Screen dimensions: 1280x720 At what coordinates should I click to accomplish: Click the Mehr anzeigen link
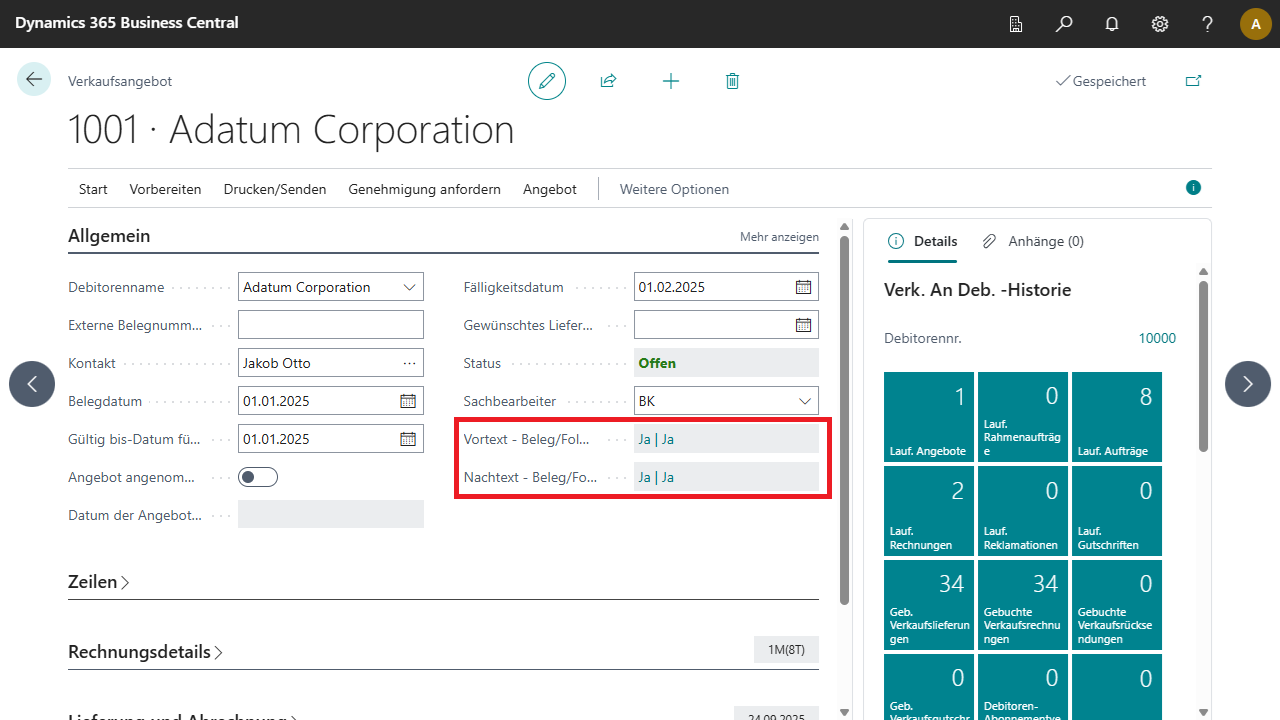point(779,237)
